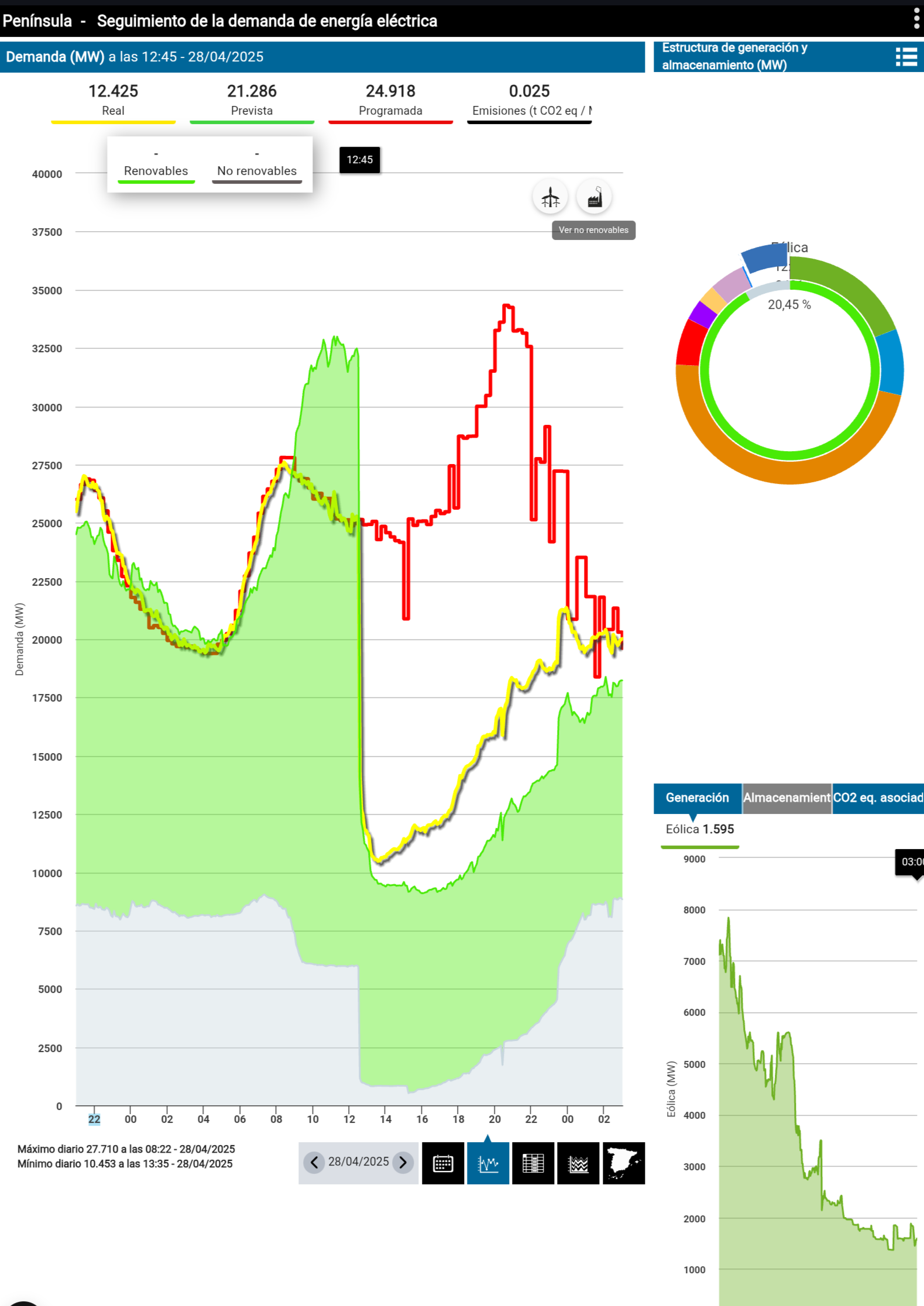
Task: Open the calendar date picker icon
Action: click(443, 1163)
